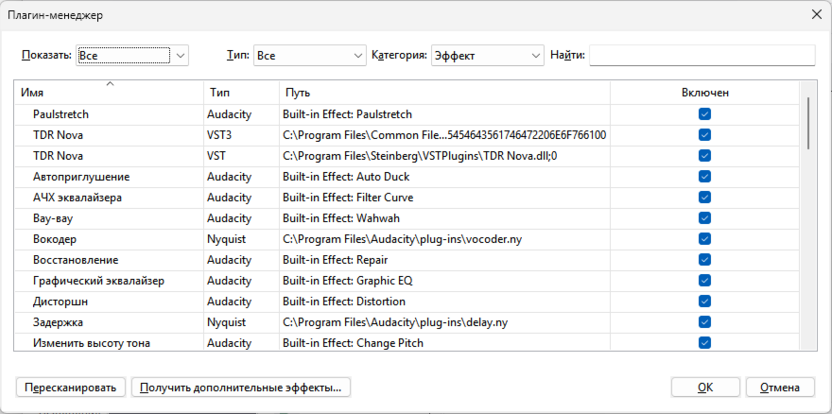Sort by the Тип column header
The width and height of the screenshot is (832, 414).
pos(241,92)
